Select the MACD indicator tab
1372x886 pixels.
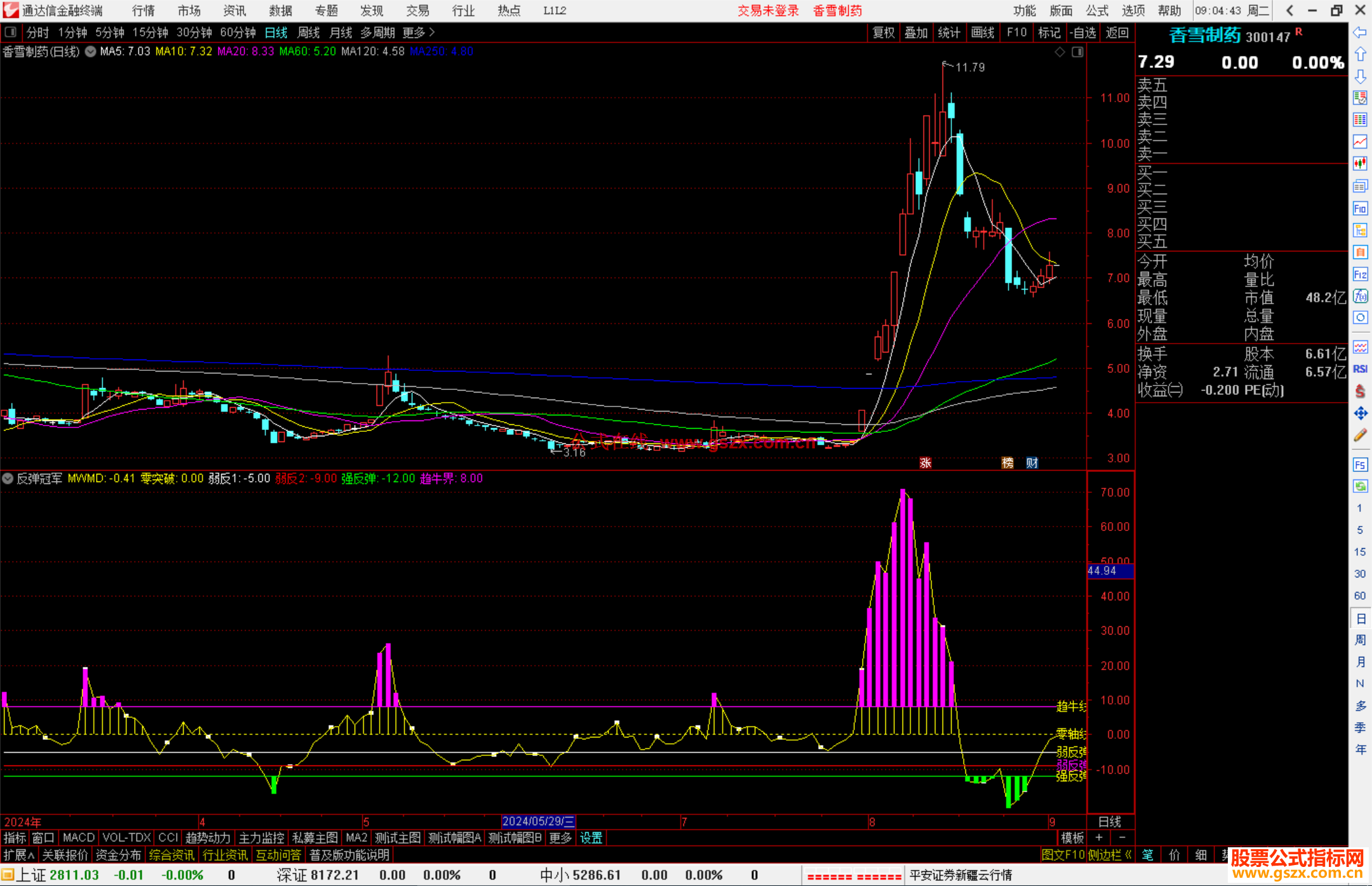click(x=78, y=838)
